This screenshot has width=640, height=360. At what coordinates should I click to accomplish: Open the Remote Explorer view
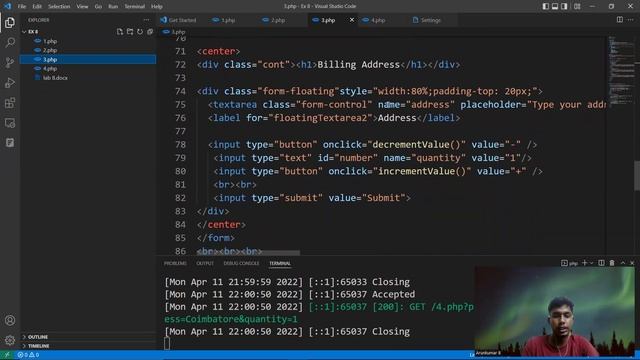10,122
